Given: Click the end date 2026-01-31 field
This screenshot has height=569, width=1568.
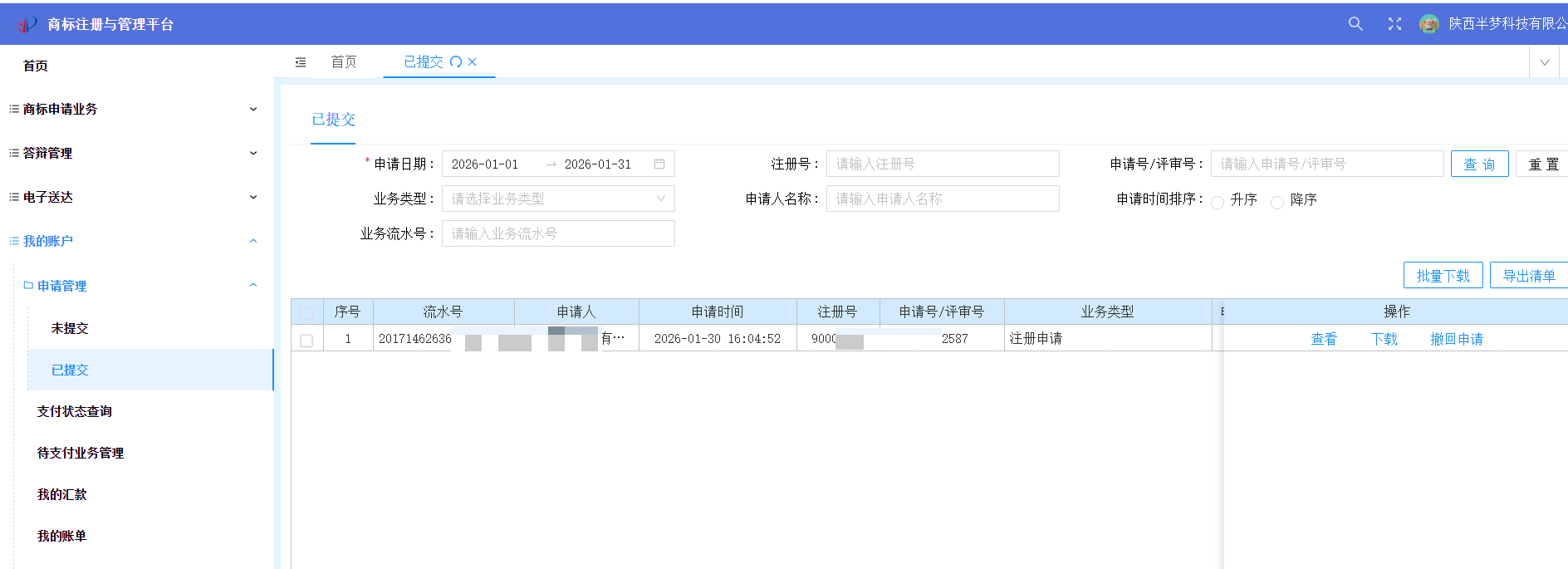Looking at the screenshot, I should 598,164.
